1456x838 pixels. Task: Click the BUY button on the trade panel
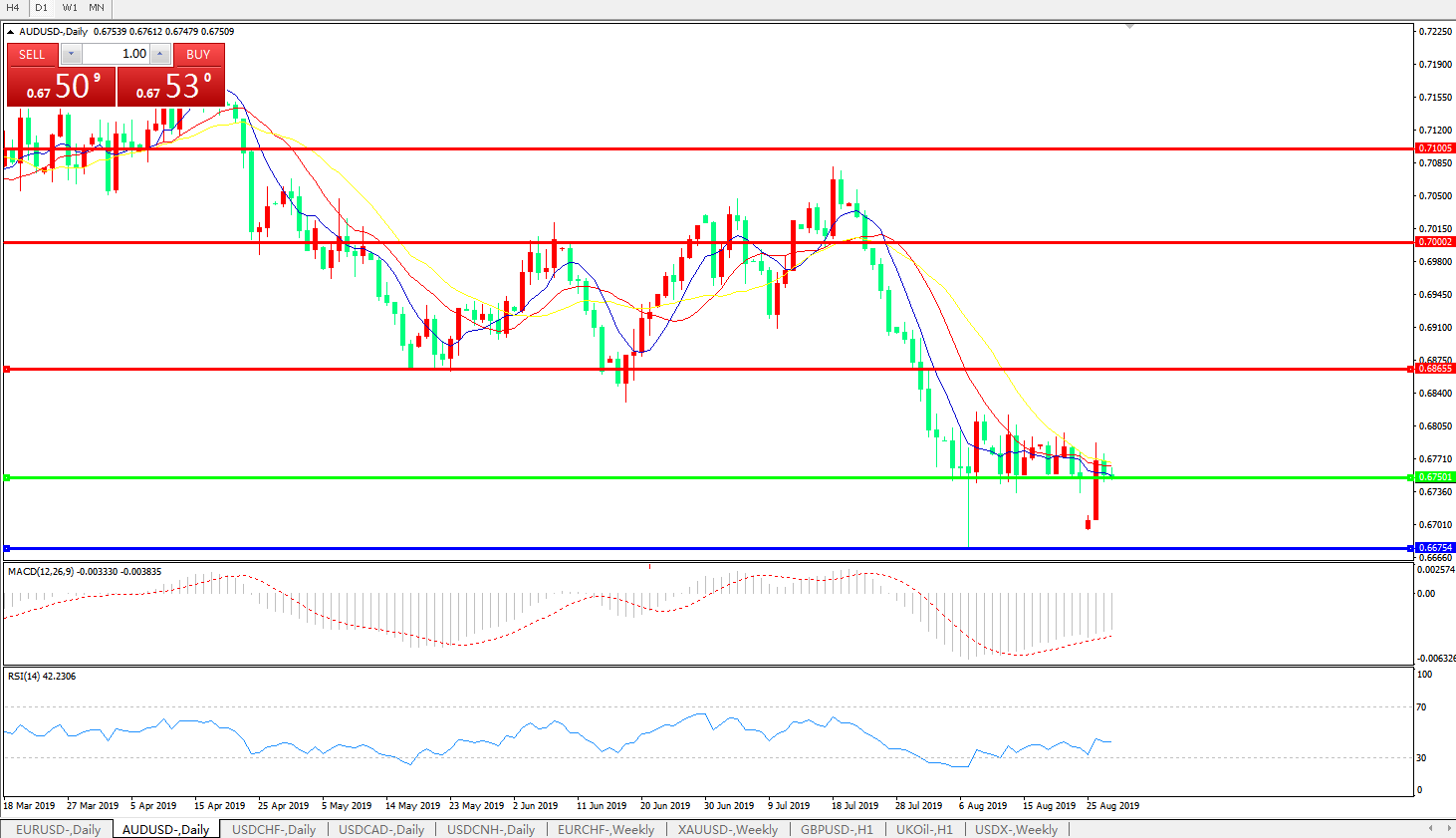coord(198,54)
